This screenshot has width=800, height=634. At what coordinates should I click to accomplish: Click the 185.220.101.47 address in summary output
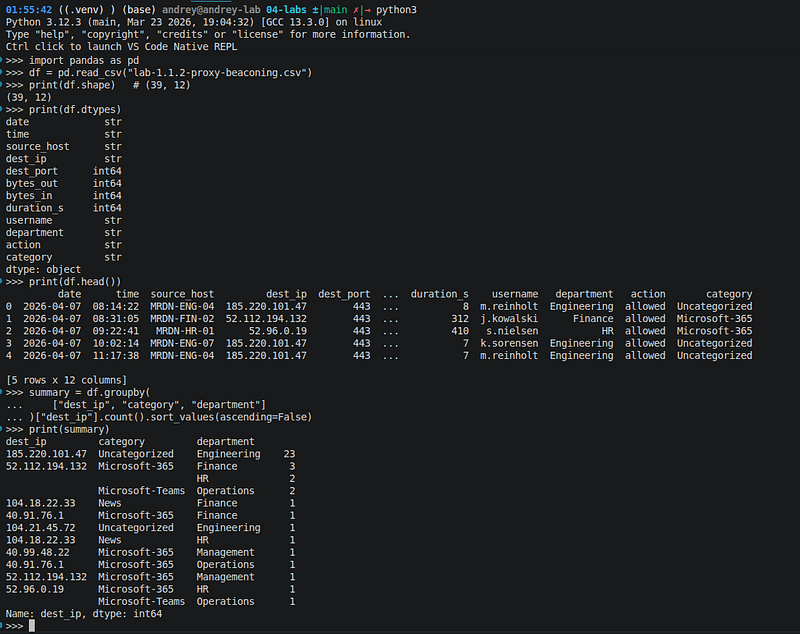click(46, 454)
